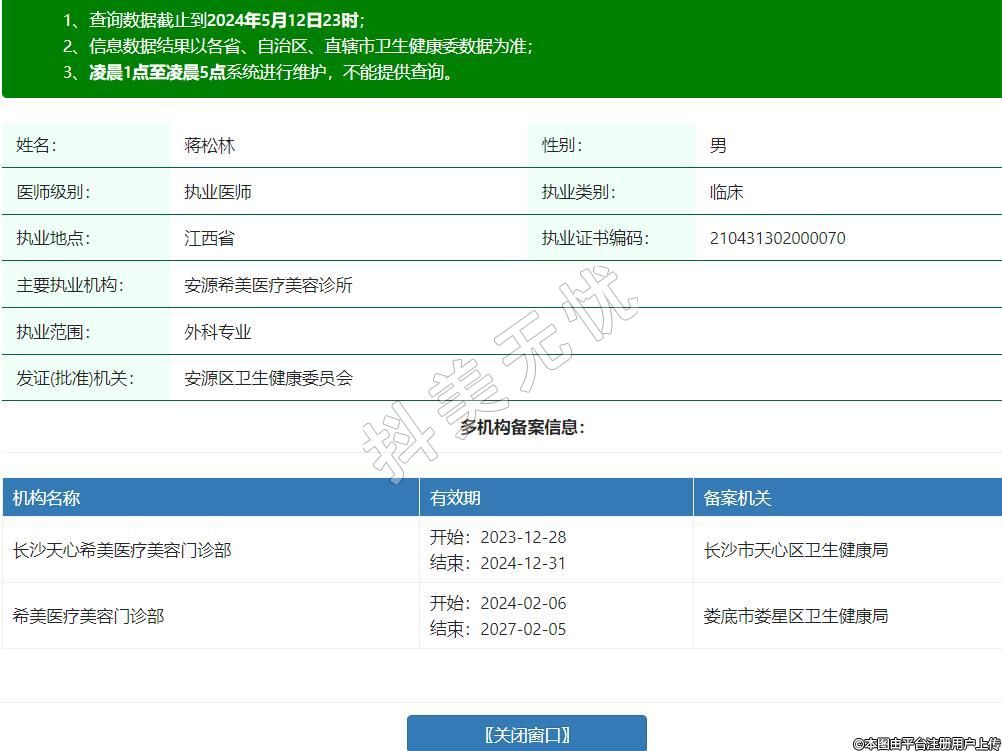Click the 安源希美医疗美容诊所 institution value

coord(268,285)
